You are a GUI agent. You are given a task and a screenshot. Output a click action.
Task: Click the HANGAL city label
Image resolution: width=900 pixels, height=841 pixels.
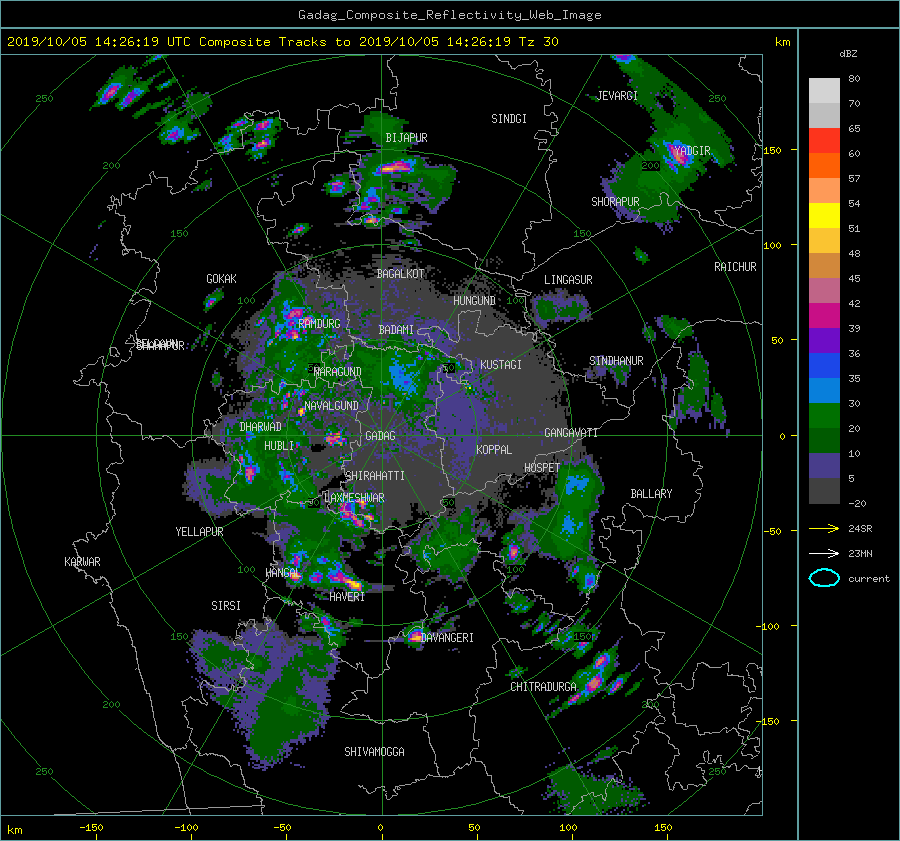(x=282, y=573)
